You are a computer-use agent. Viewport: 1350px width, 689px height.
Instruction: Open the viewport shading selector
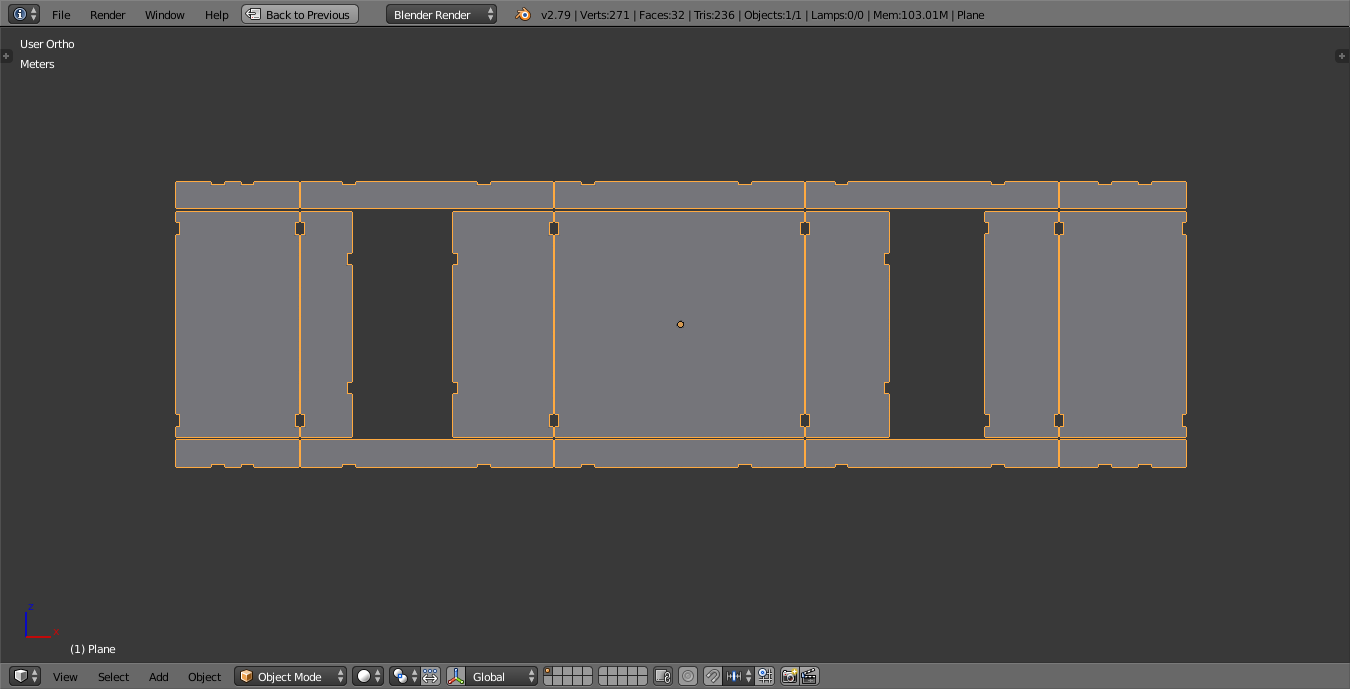(368, 677)
